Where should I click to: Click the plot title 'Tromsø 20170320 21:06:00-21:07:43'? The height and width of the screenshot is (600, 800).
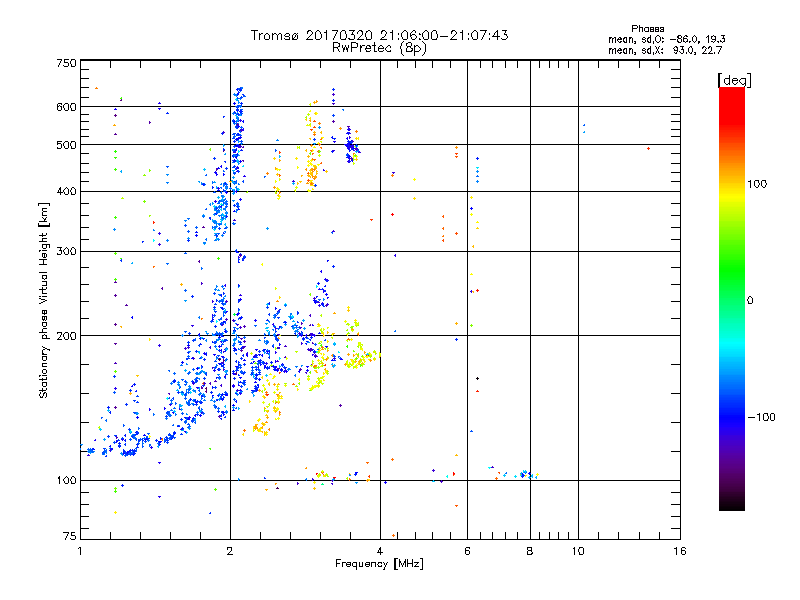(379, 35)
